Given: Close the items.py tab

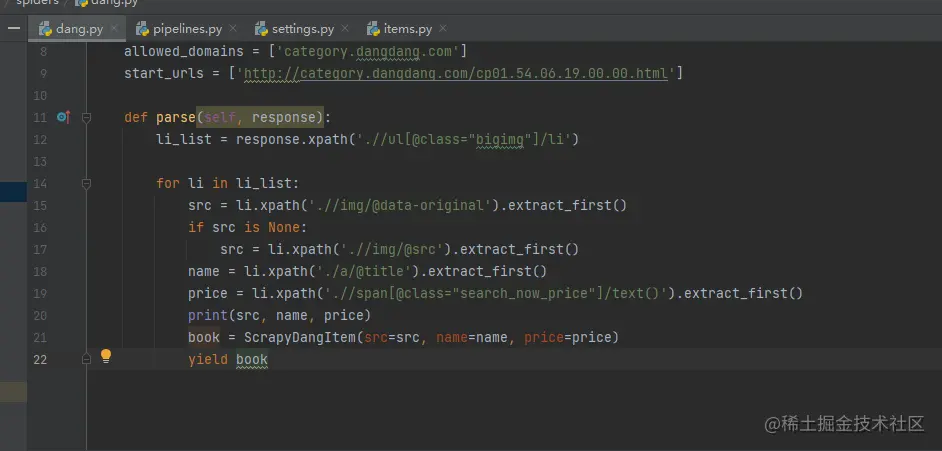Looking at the screenshot, I should point(443,28).
